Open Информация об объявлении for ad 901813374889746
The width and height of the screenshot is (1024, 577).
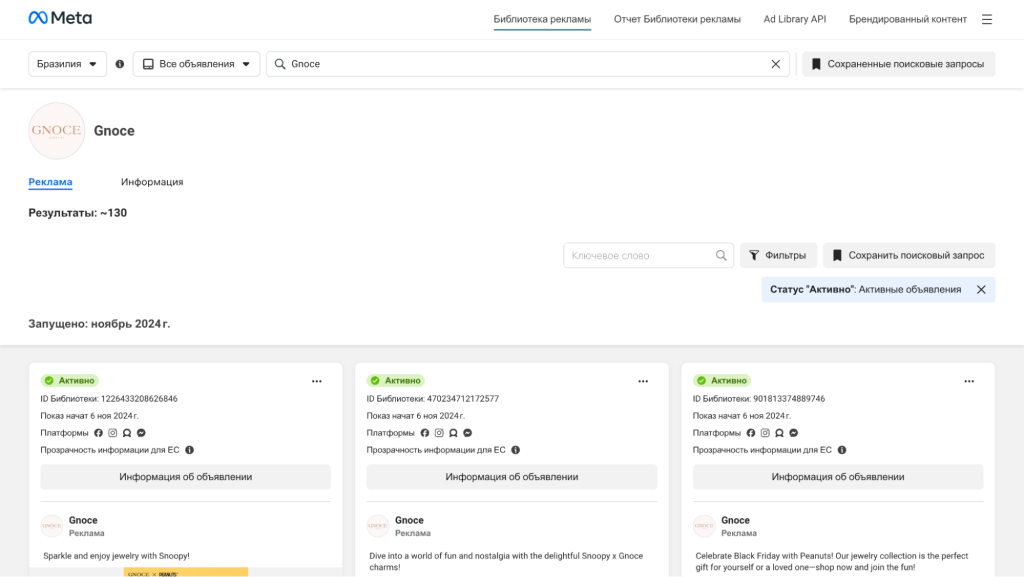838,477
